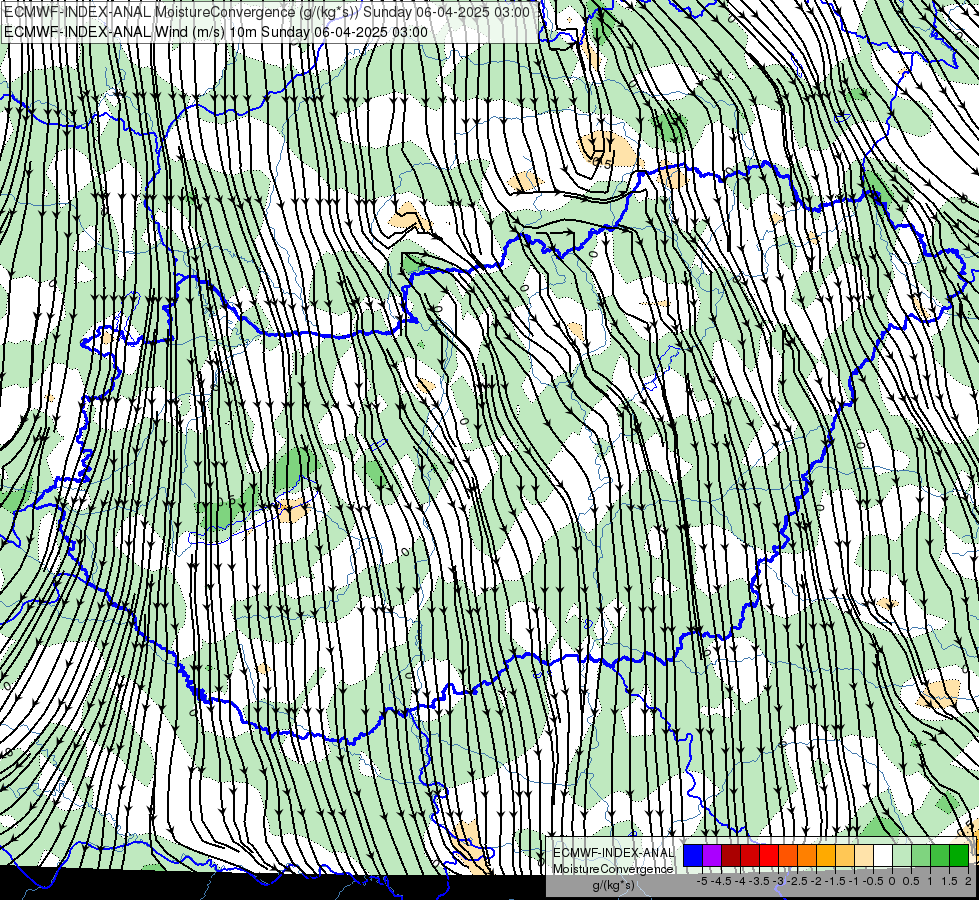Click the white legend swatch
Image resolution: width=979 pixels, height=900 pixels.
point(883,856)
